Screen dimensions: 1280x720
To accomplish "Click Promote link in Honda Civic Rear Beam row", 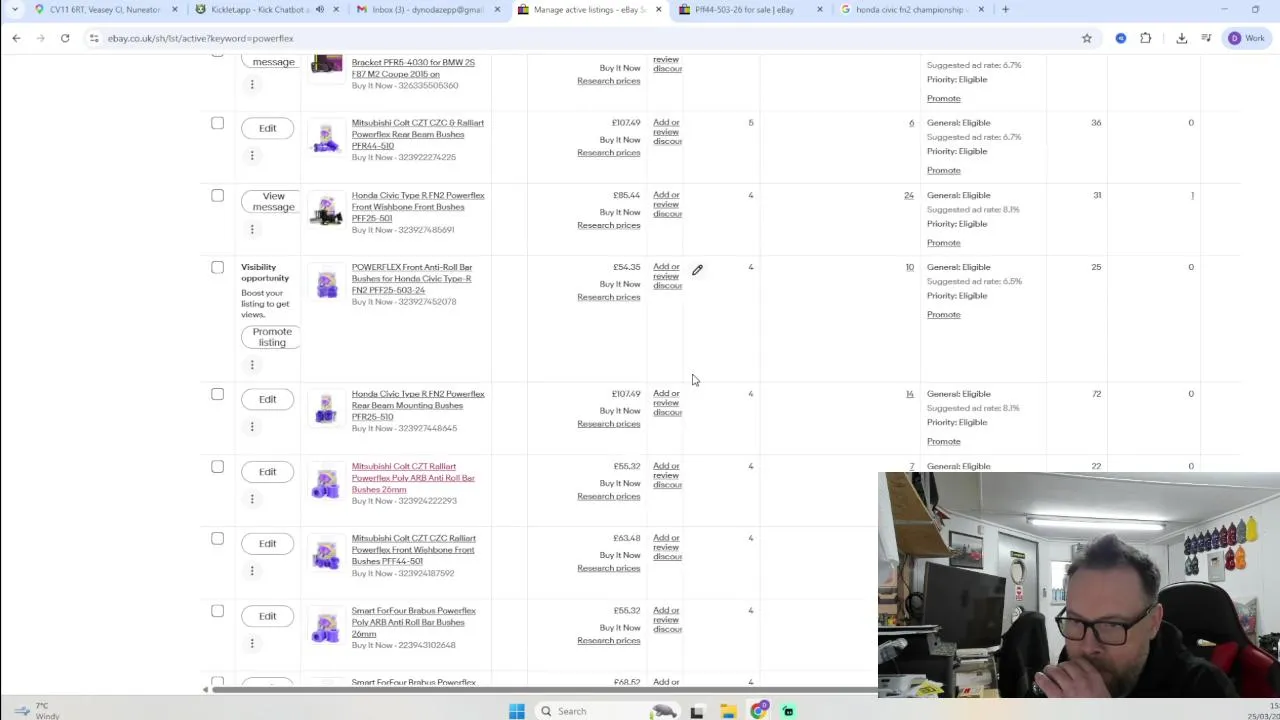I will [943, 441].
